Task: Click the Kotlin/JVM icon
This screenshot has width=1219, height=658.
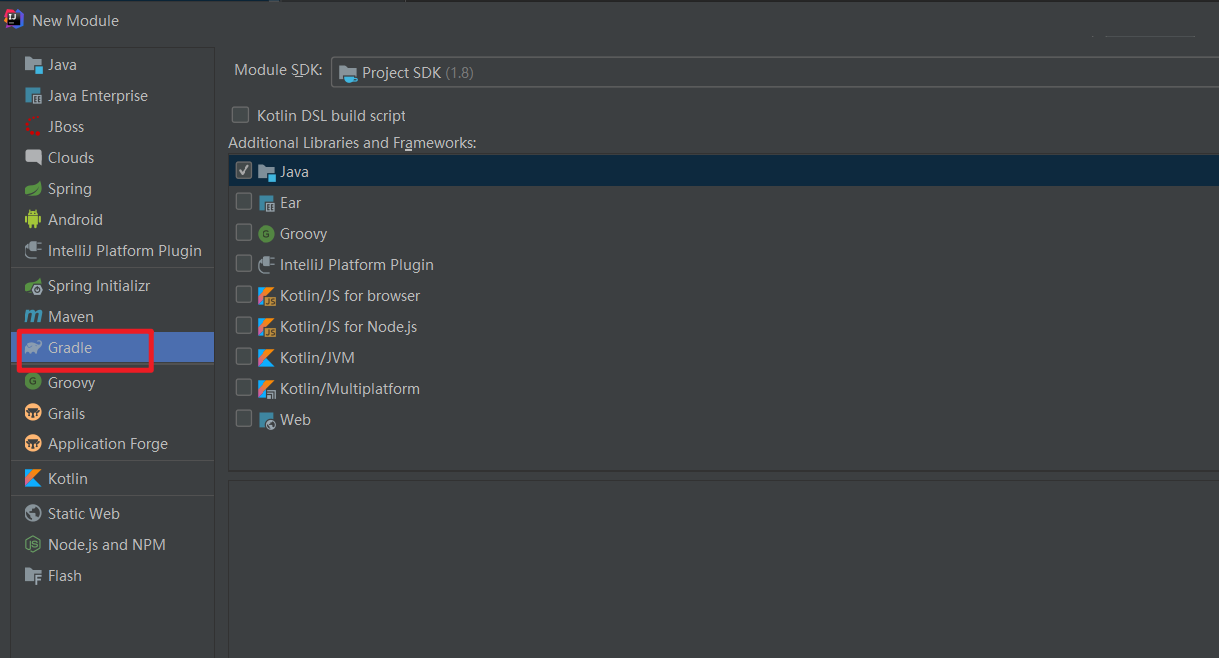Action: click(266, 358)
